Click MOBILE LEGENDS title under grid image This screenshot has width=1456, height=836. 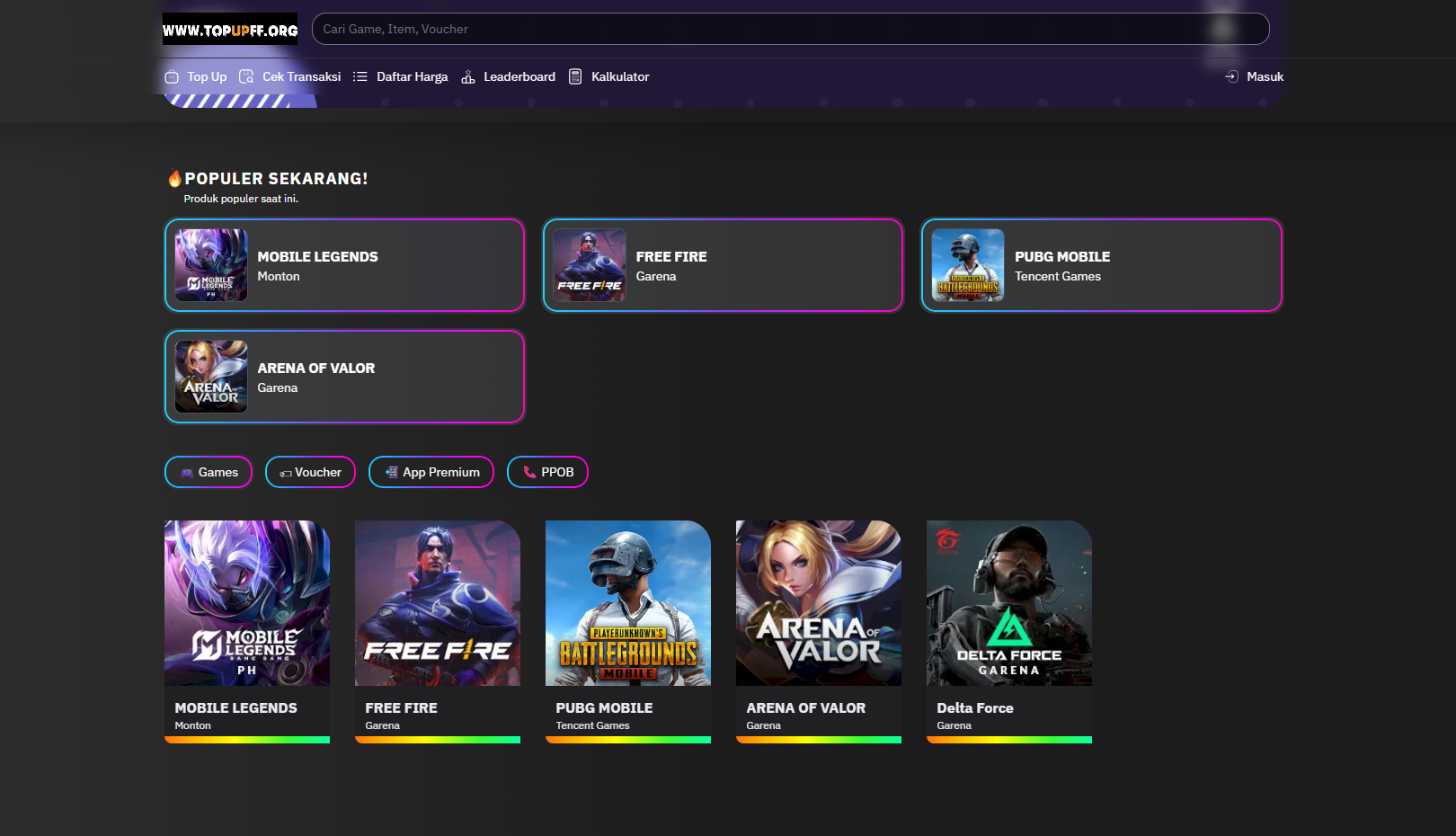pos(235,708)
